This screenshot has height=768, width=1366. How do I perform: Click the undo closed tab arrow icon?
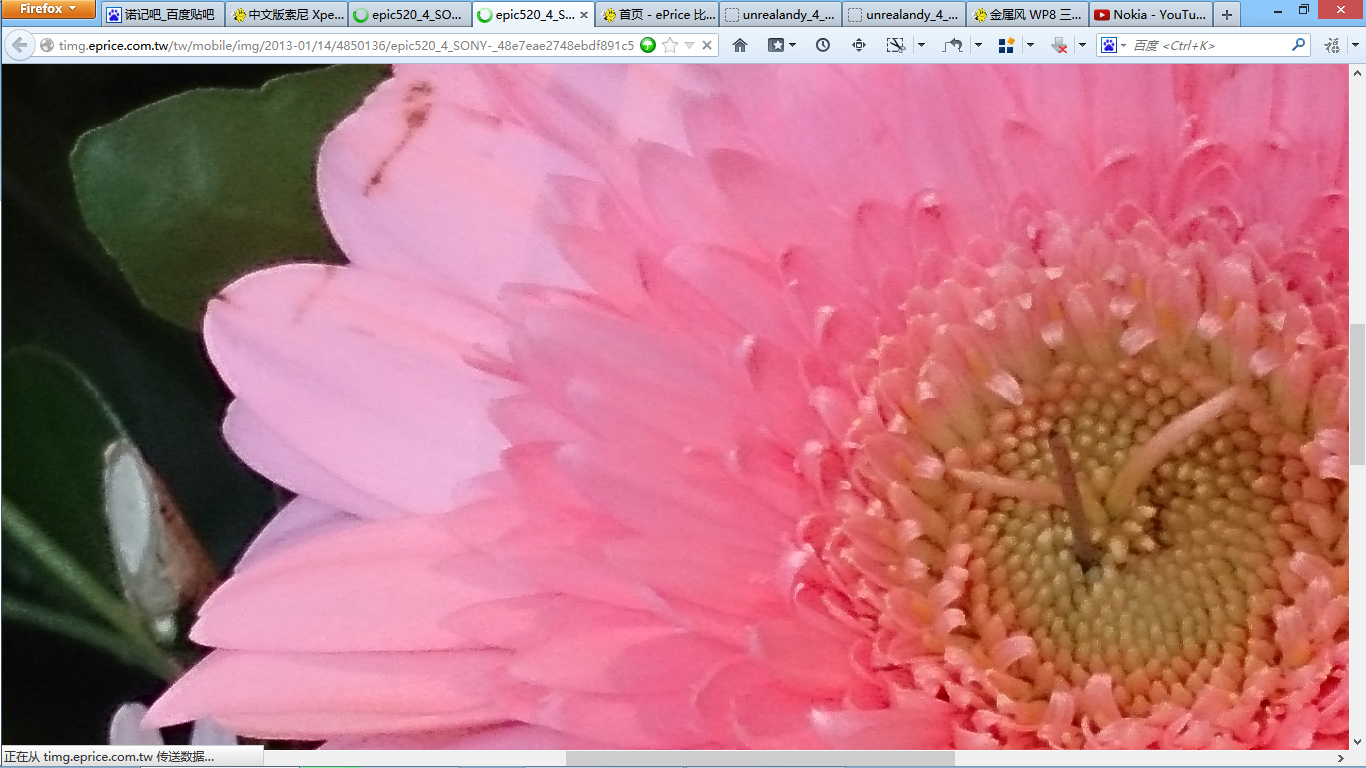point(953,45)
